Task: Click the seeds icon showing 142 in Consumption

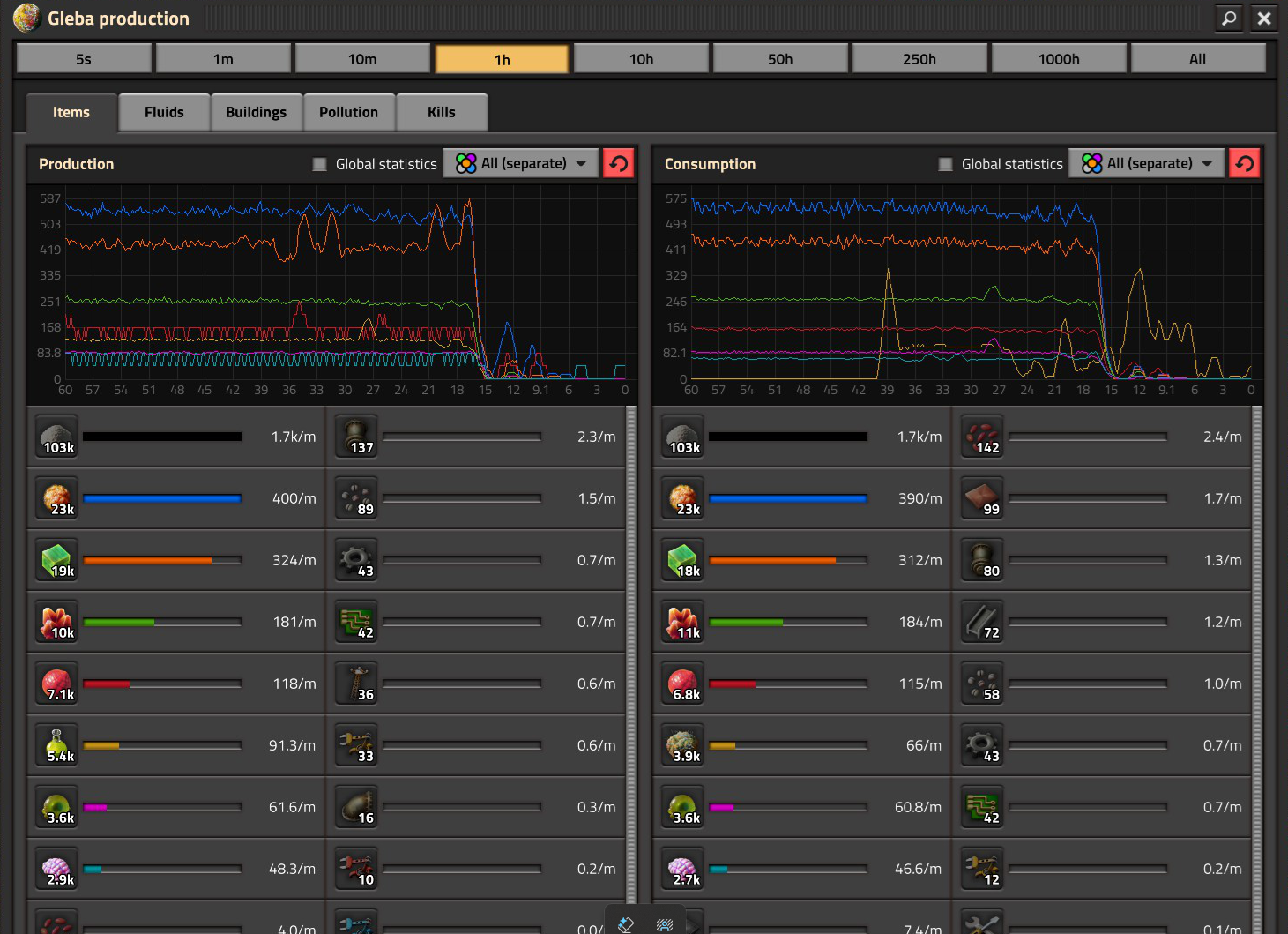Action: 983,437
